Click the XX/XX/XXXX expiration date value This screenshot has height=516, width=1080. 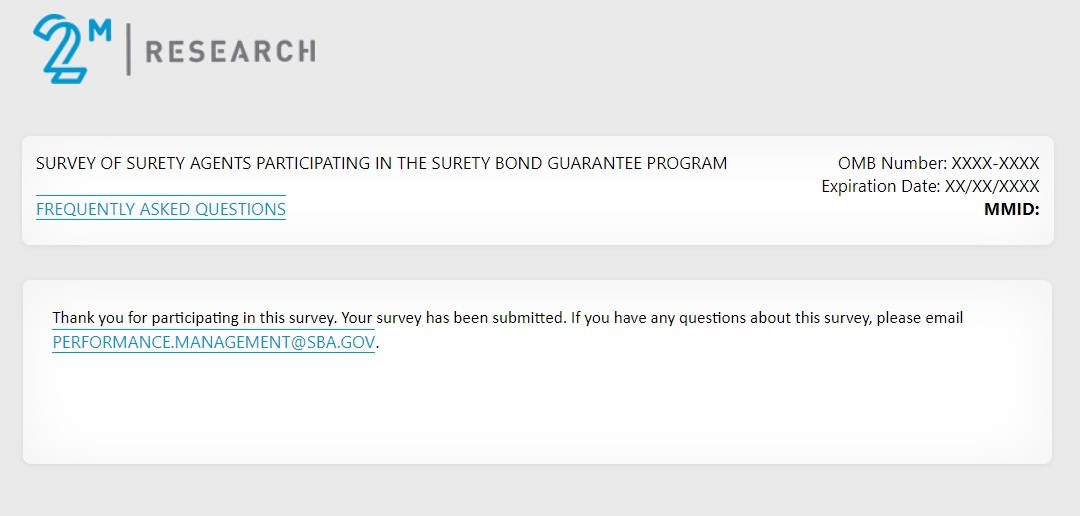click(x=992, y=186)
